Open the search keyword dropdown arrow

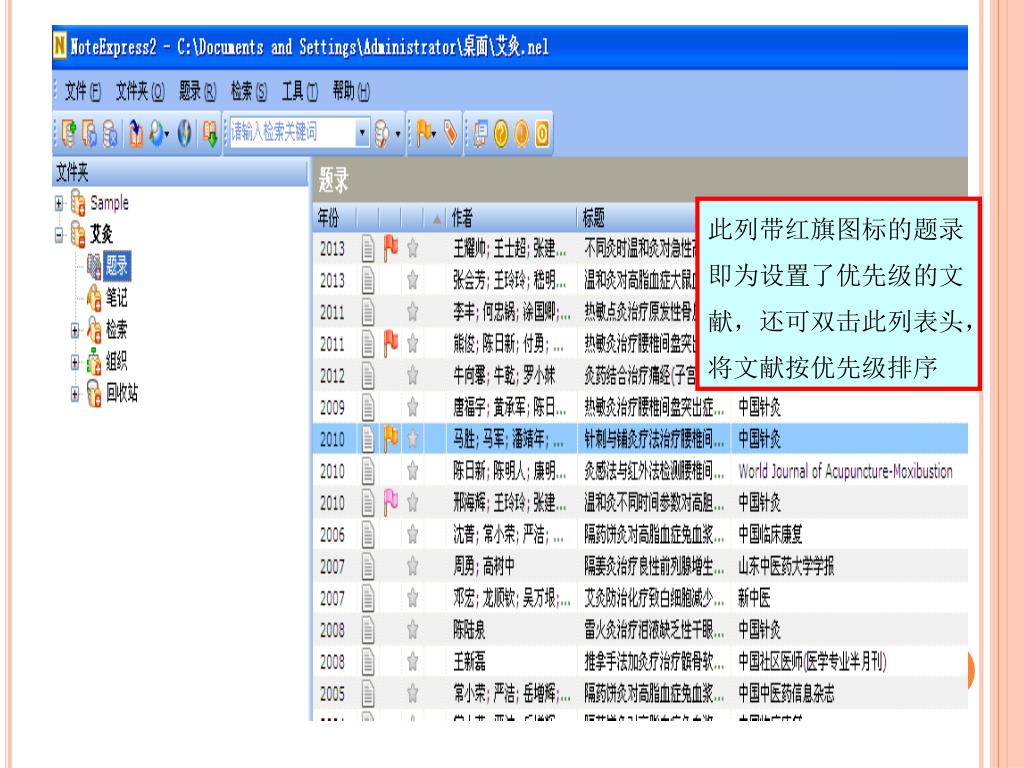362,133
